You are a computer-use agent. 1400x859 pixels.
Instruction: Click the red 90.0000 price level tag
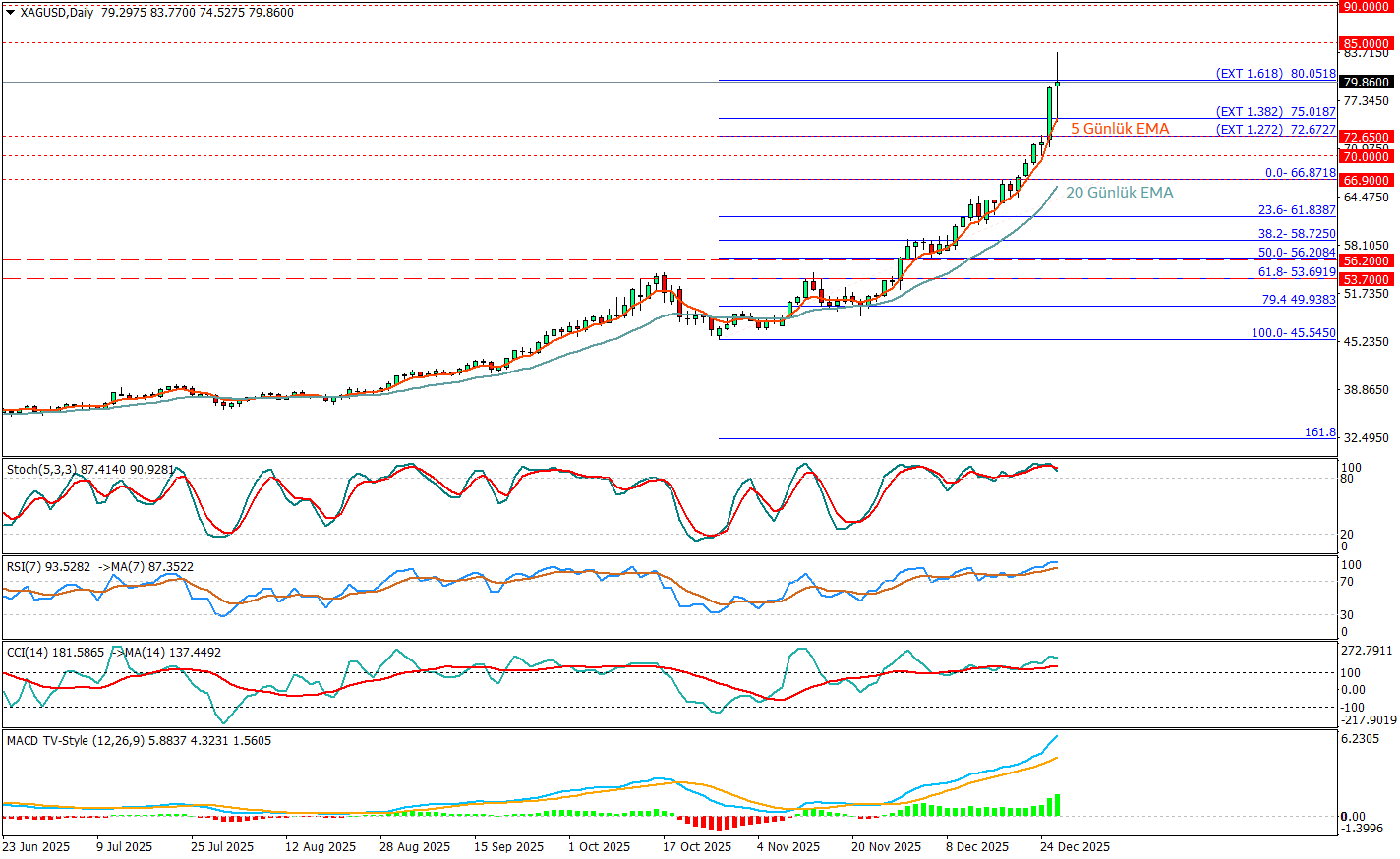click(x=1367, y=7)
